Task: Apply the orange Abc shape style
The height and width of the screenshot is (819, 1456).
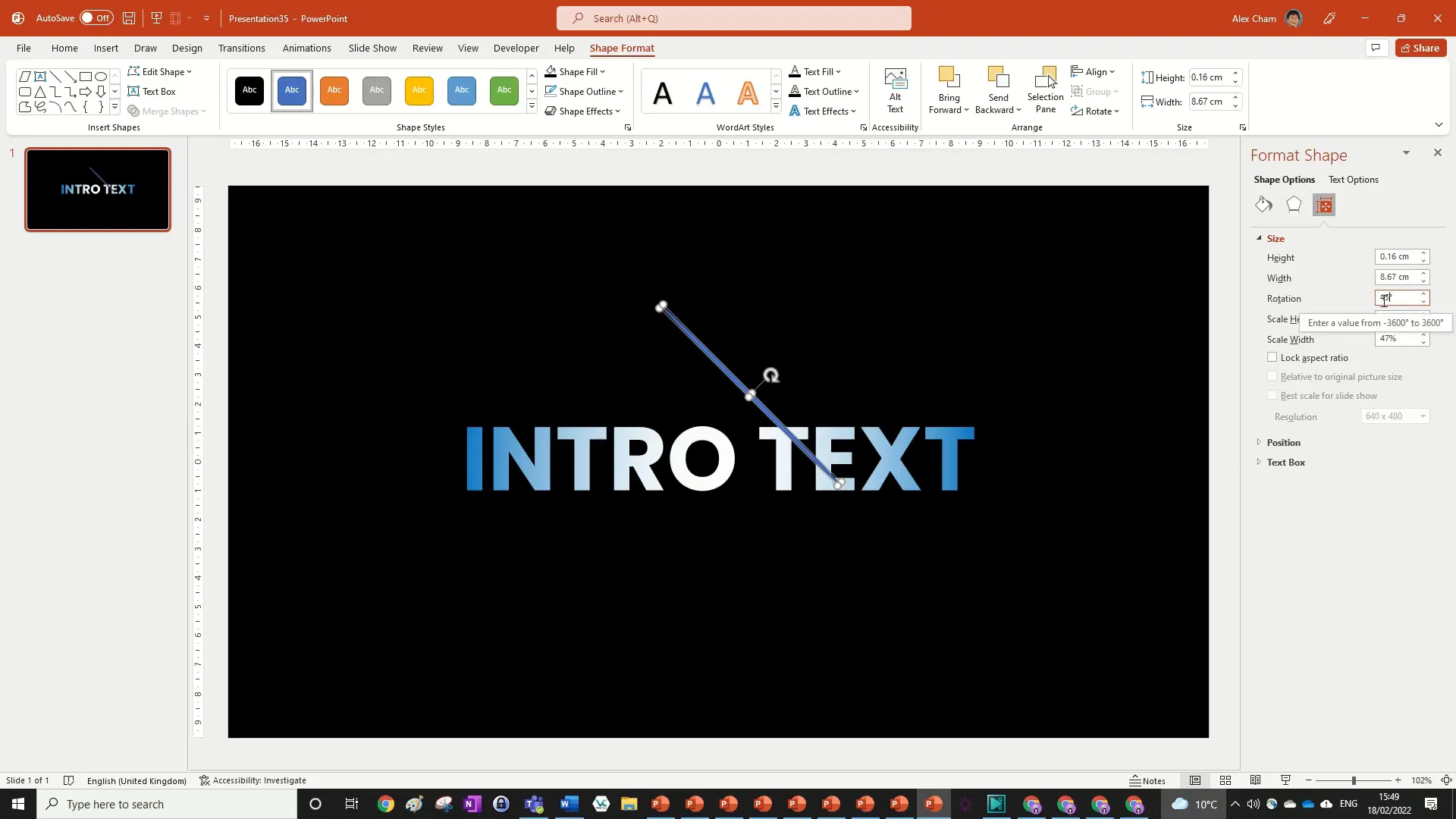Action: [334, 90]
